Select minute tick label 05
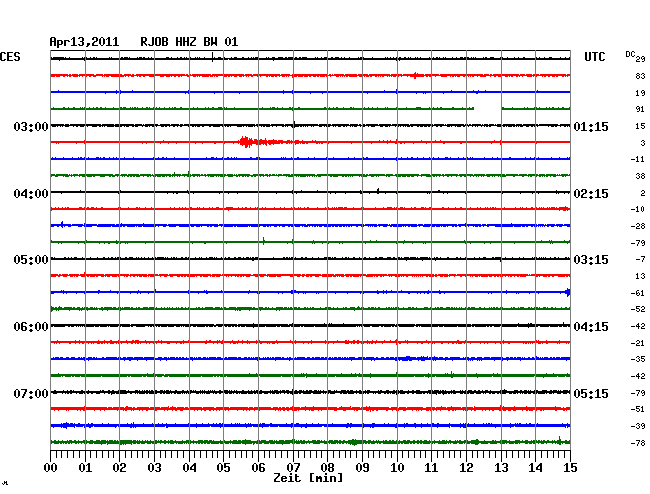 pos(223,467)
